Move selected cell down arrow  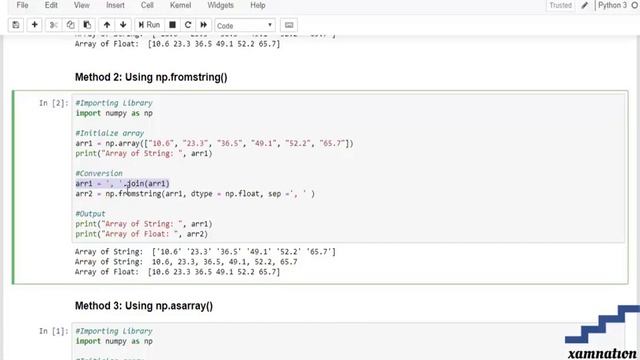123,25
